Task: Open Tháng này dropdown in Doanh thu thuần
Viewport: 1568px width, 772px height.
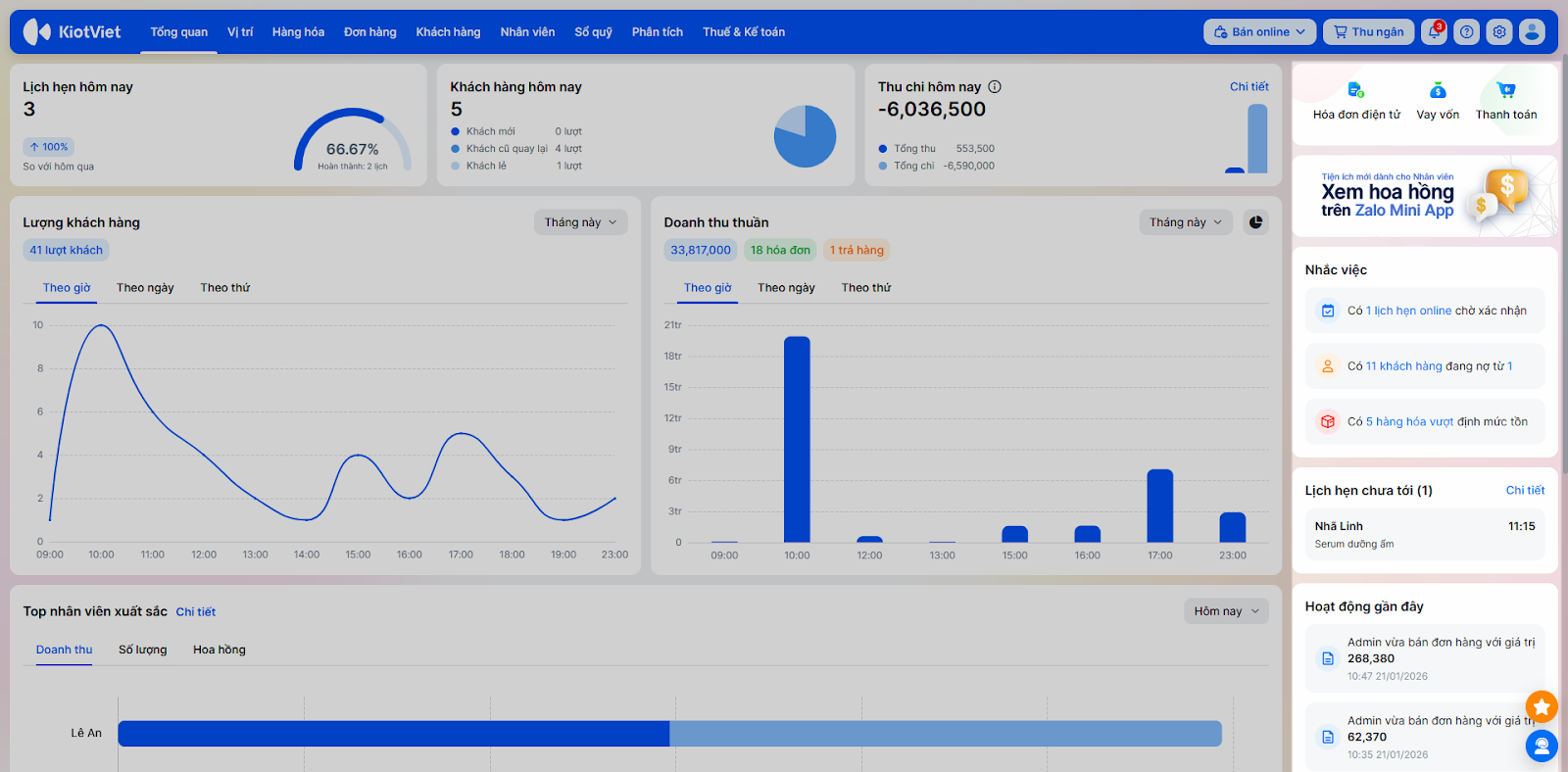Action: [1185, 222]
